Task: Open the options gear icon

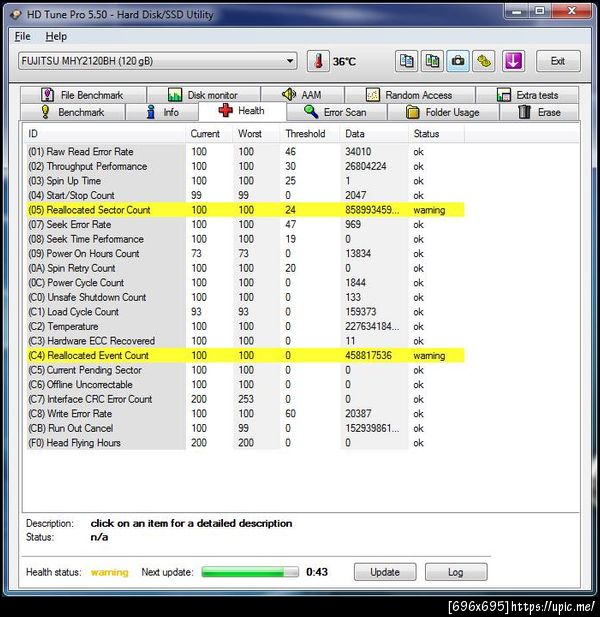Action: 484,61
